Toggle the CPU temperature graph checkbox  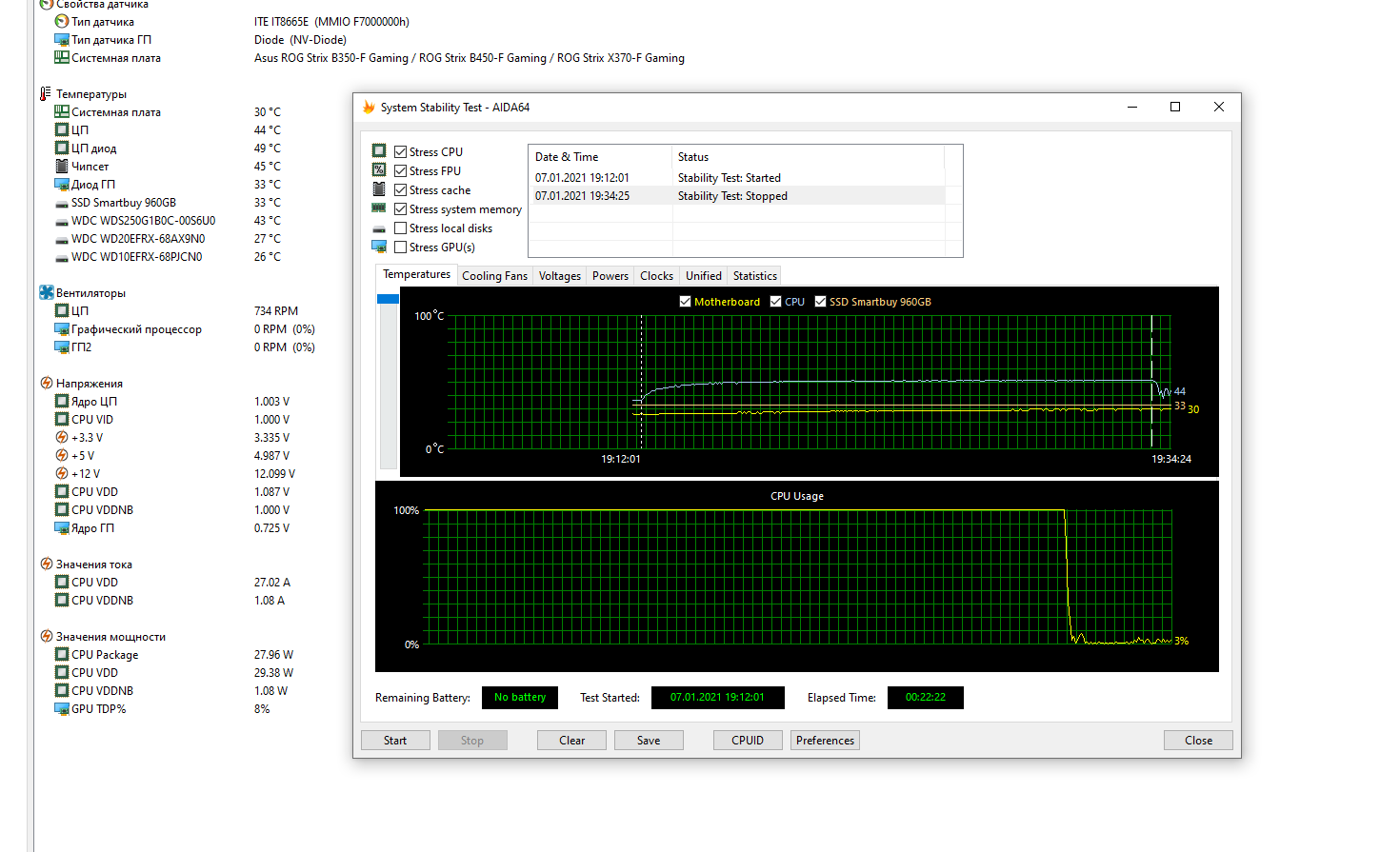click(x=775, y=301)
